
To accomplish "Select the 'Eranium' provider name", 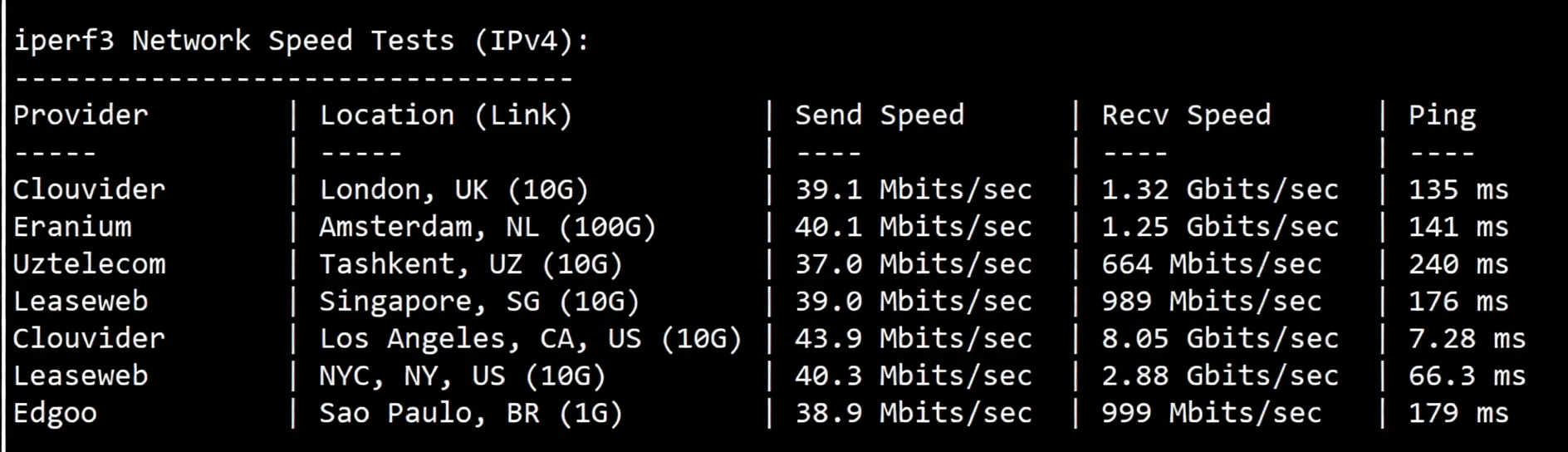I will tap(72, 227).
